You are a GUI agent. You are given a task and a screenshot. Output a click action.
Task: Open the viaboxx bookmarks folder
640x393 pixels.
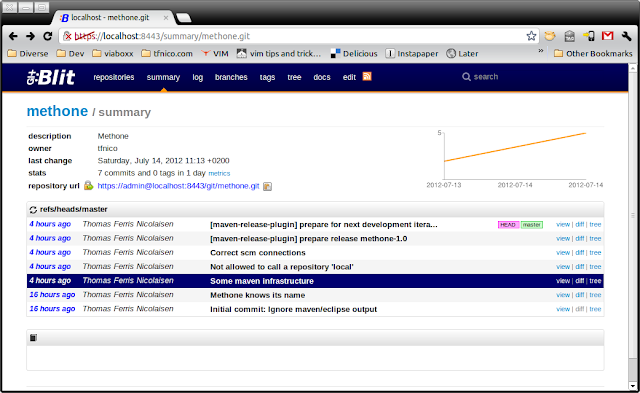tap(113, 53)
